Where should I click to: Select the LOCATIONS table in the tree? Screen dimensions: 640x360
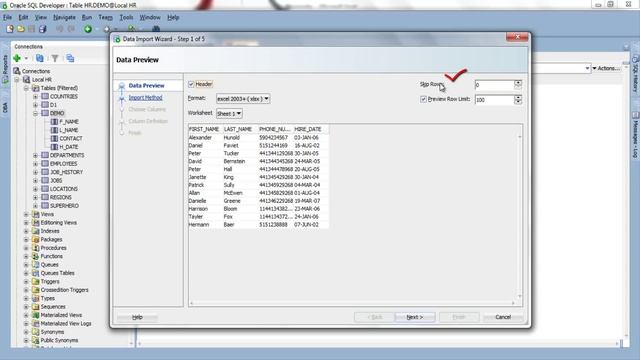(64, 189)
